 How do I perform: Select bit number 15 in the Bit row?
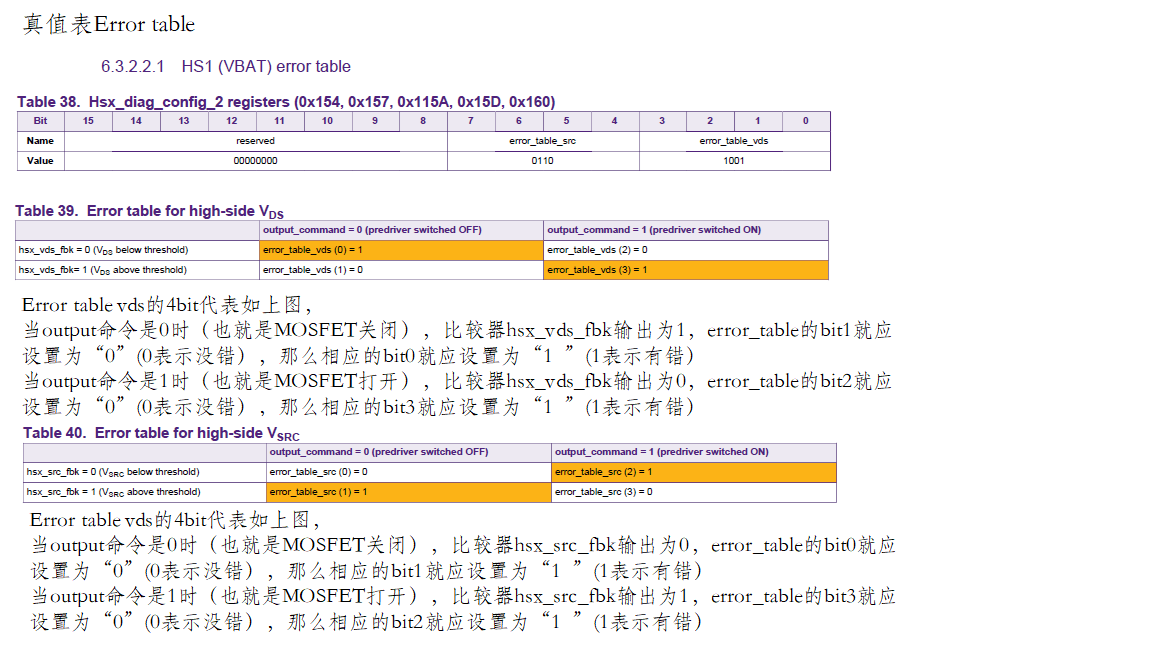click(88, 121)
